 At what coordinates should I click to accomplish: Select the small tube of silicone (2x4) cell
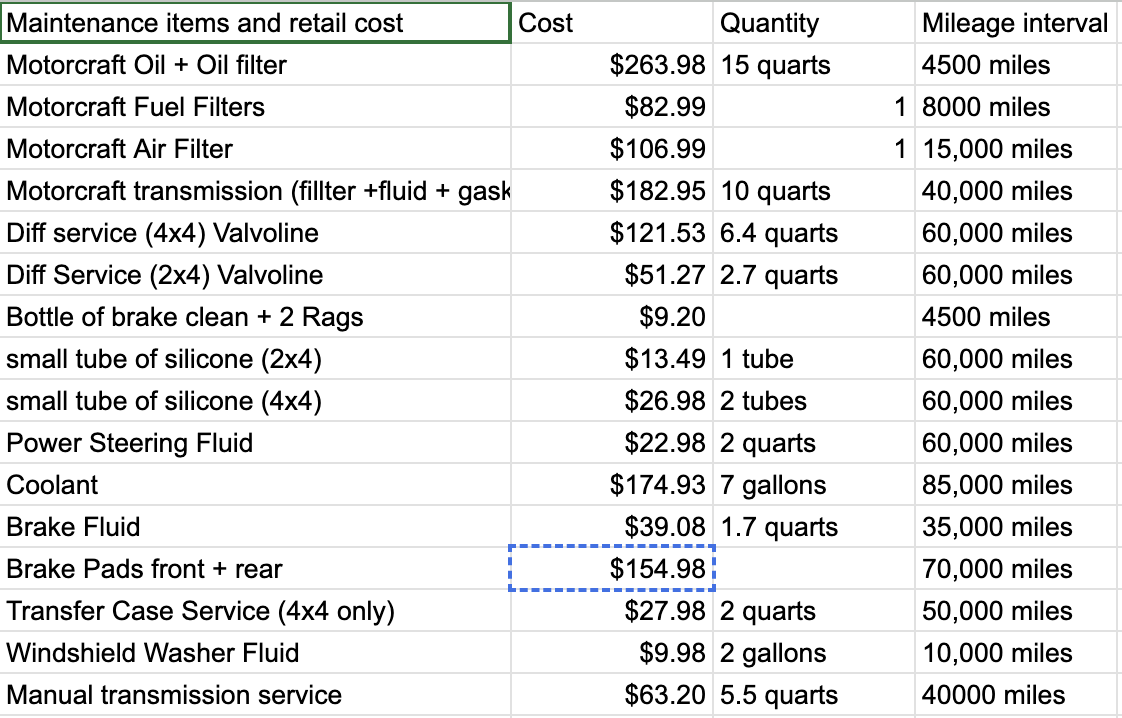255,359
